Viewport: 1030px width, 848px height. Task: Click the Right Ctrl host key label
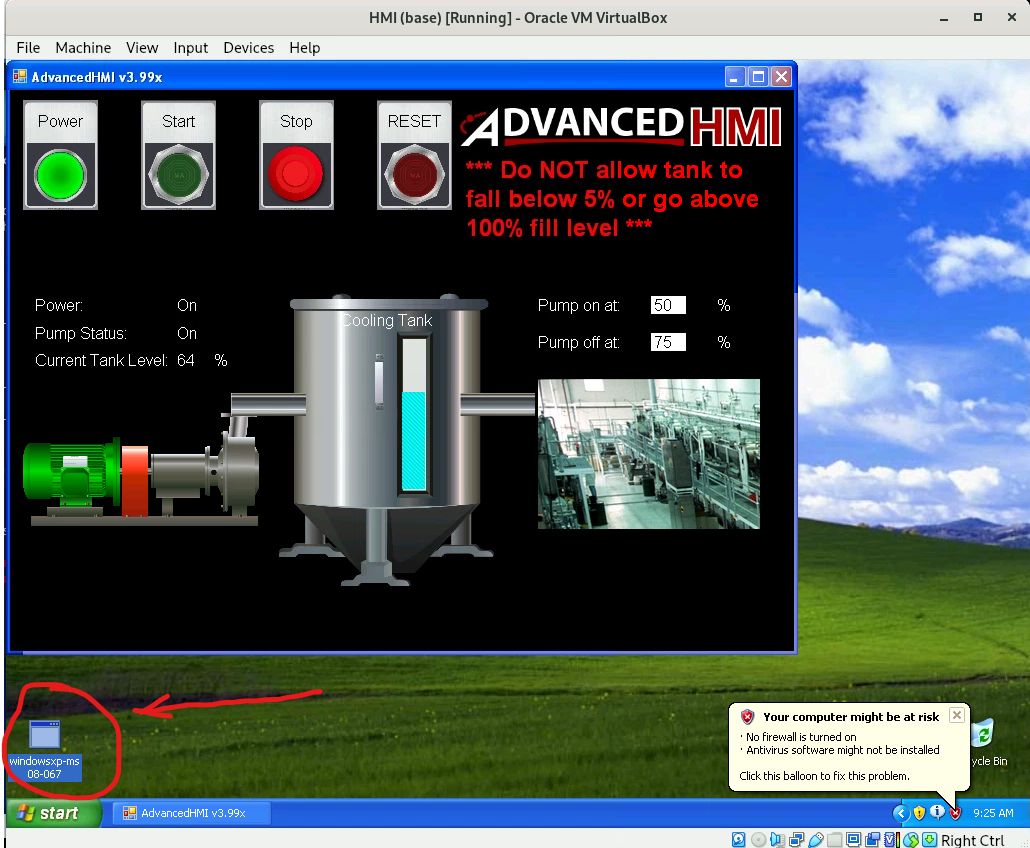tap(972, 839)
